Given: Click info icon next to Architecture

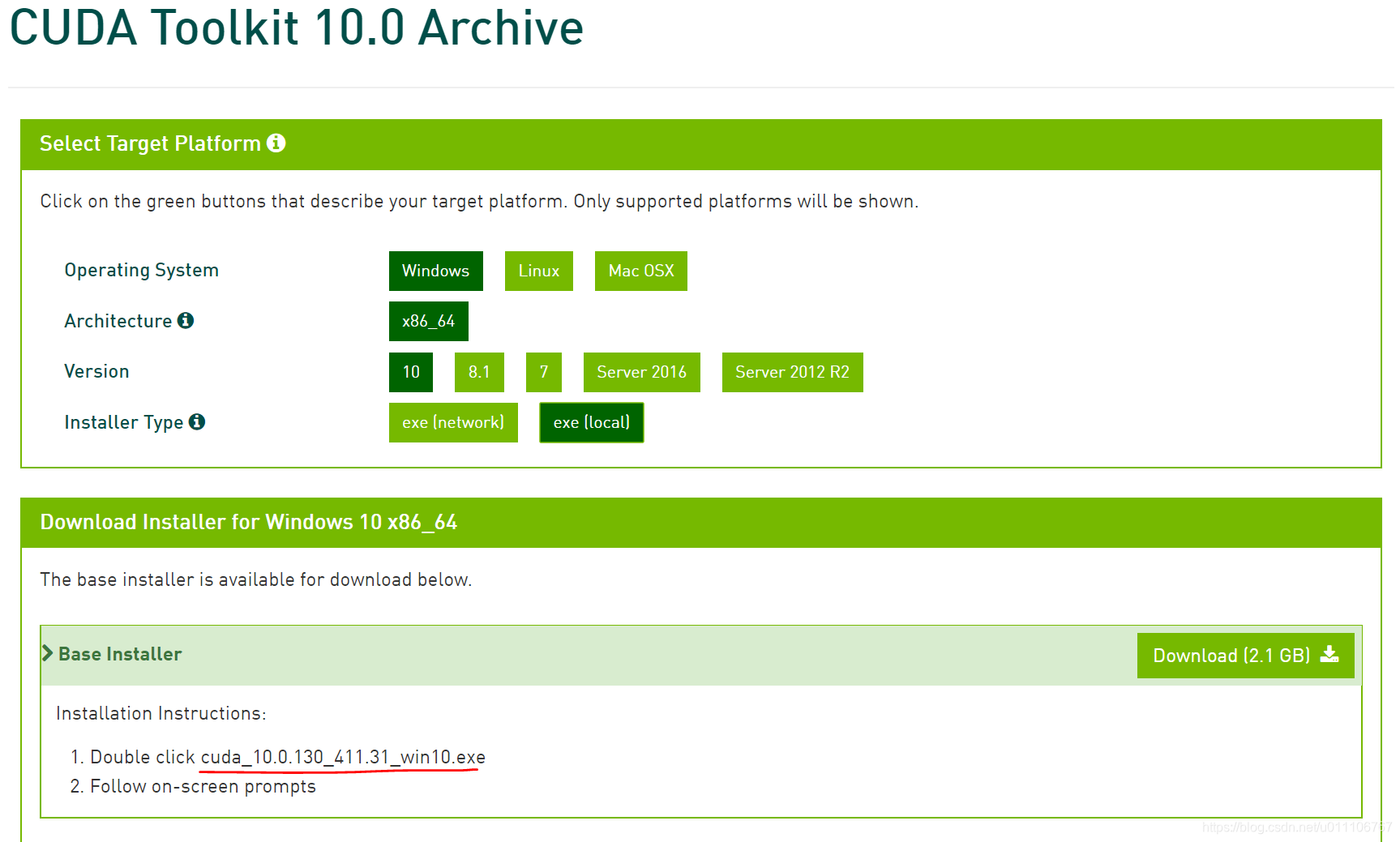Looking at the screenshot, I should [x=186, y=320].
